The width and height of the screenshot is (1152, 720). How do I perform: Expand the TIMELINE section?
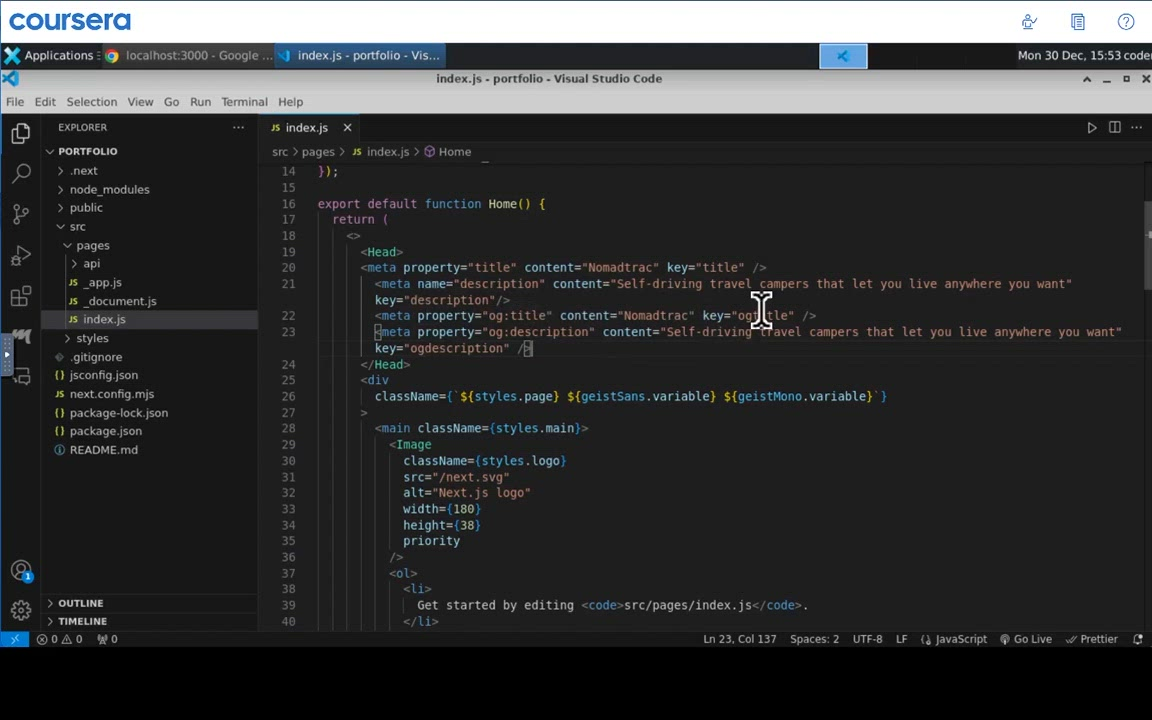(x=150, y=621)
